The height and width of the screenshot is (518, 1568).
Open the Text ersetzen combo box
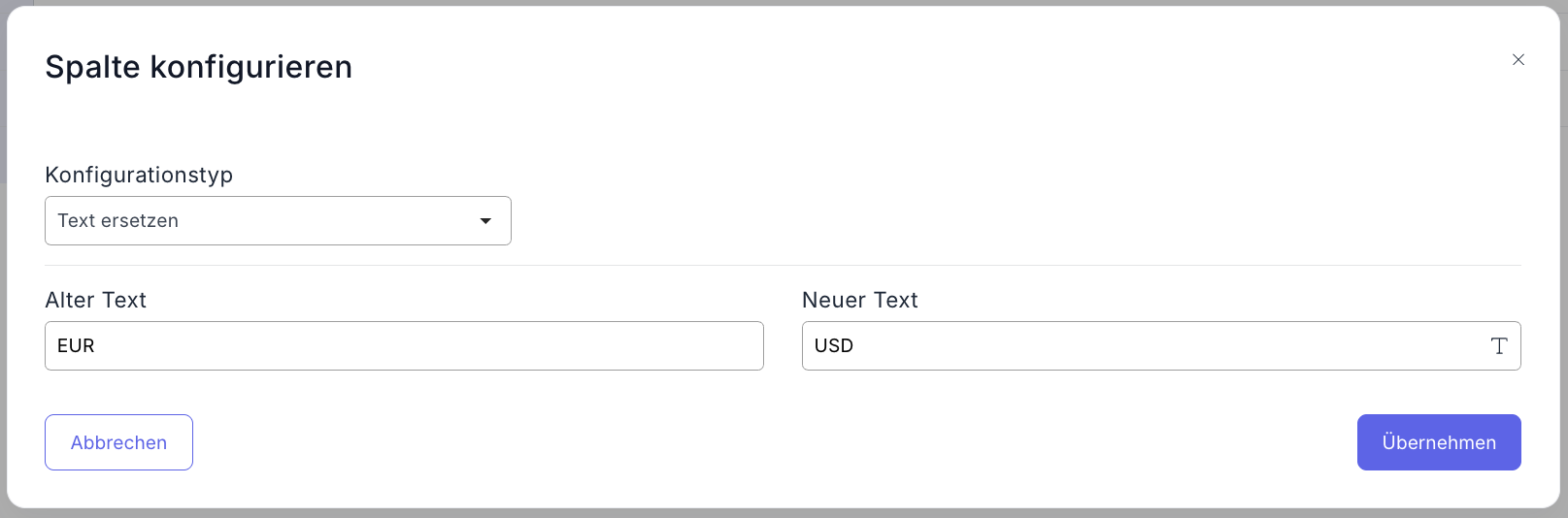point(278,221)
